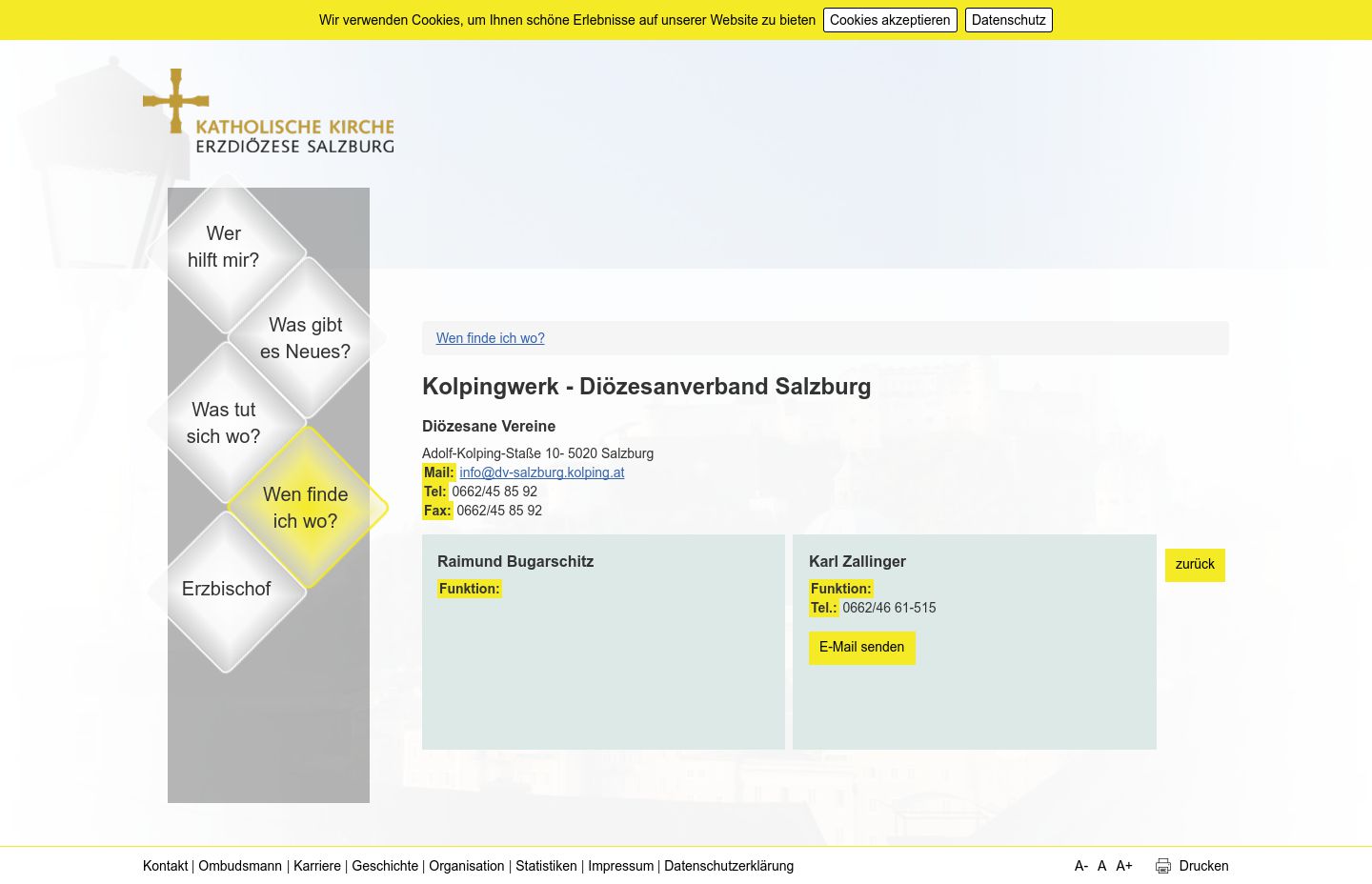Open the Organisation footer link

[467, 866]
